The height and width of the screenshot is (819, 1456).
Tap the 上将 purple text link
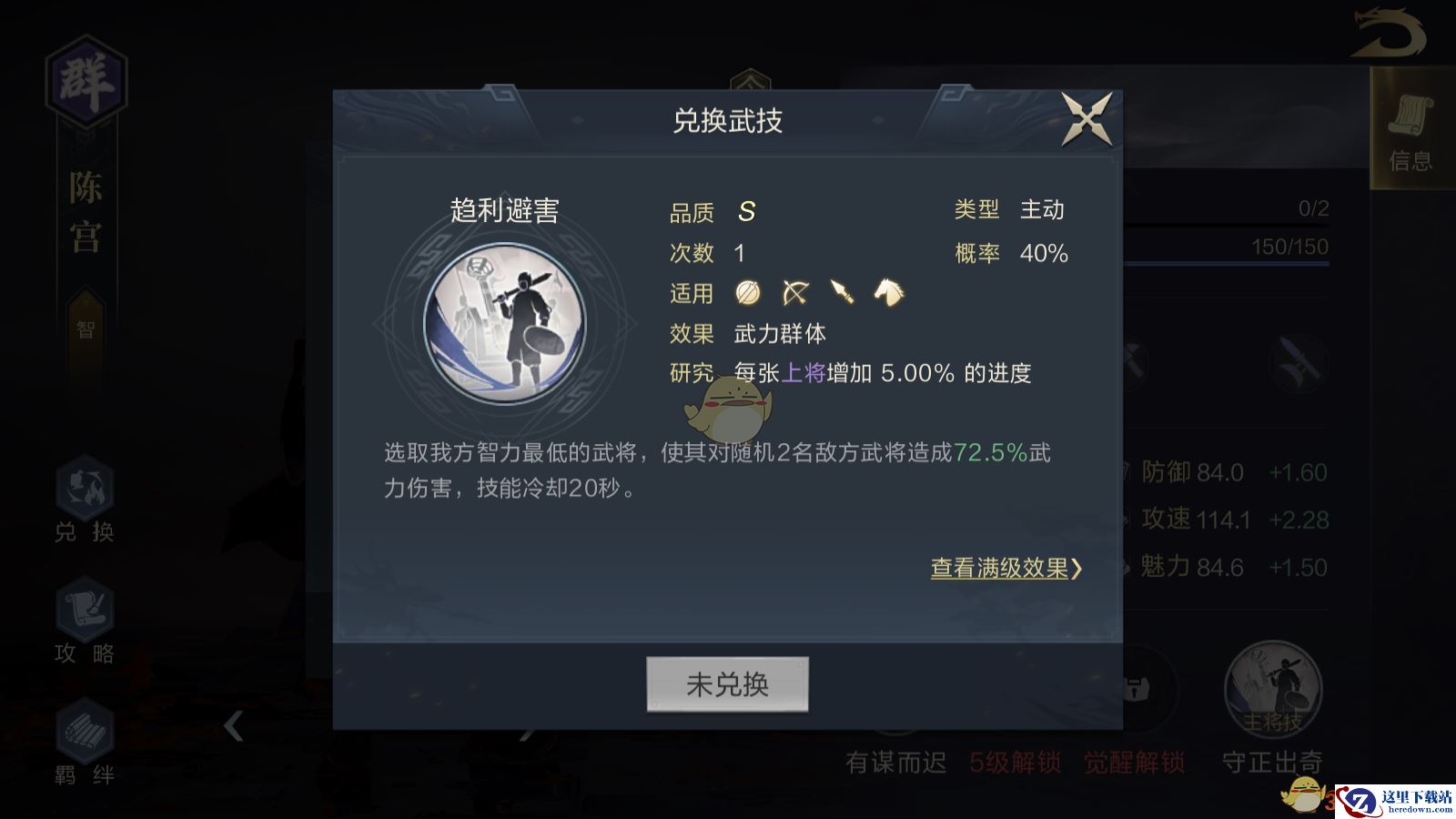[x=804, y=373]
